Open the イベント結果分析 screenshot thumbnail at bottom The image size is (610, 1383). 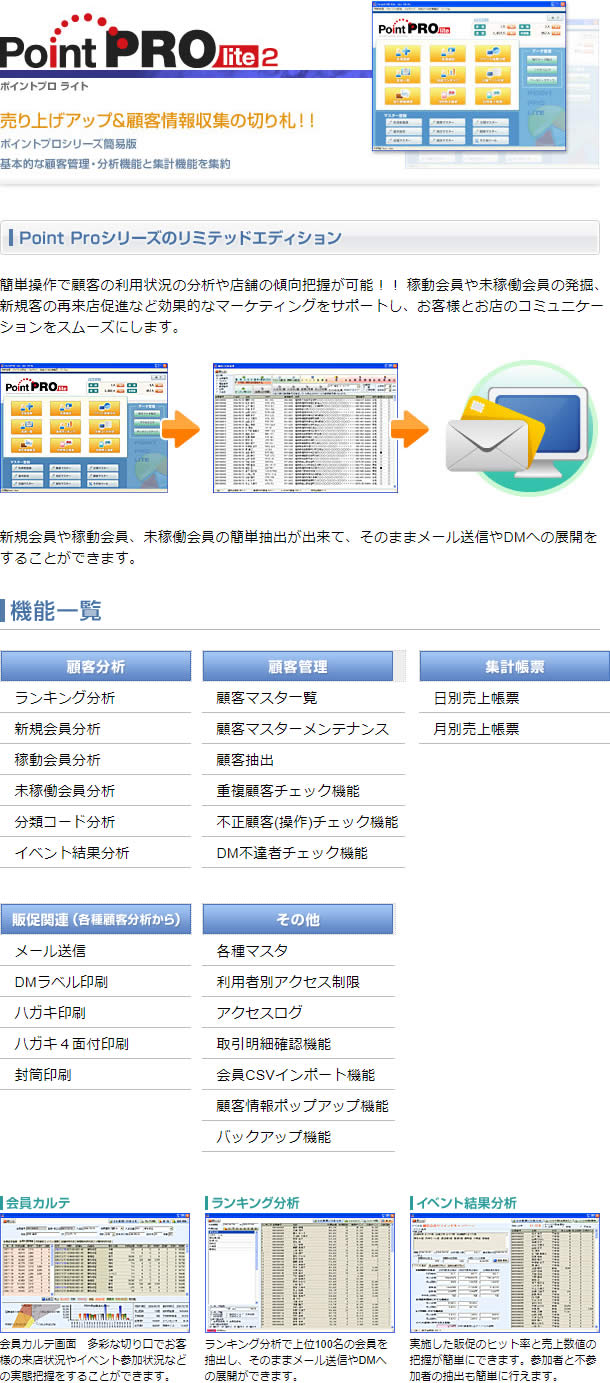coord(505,1273)
